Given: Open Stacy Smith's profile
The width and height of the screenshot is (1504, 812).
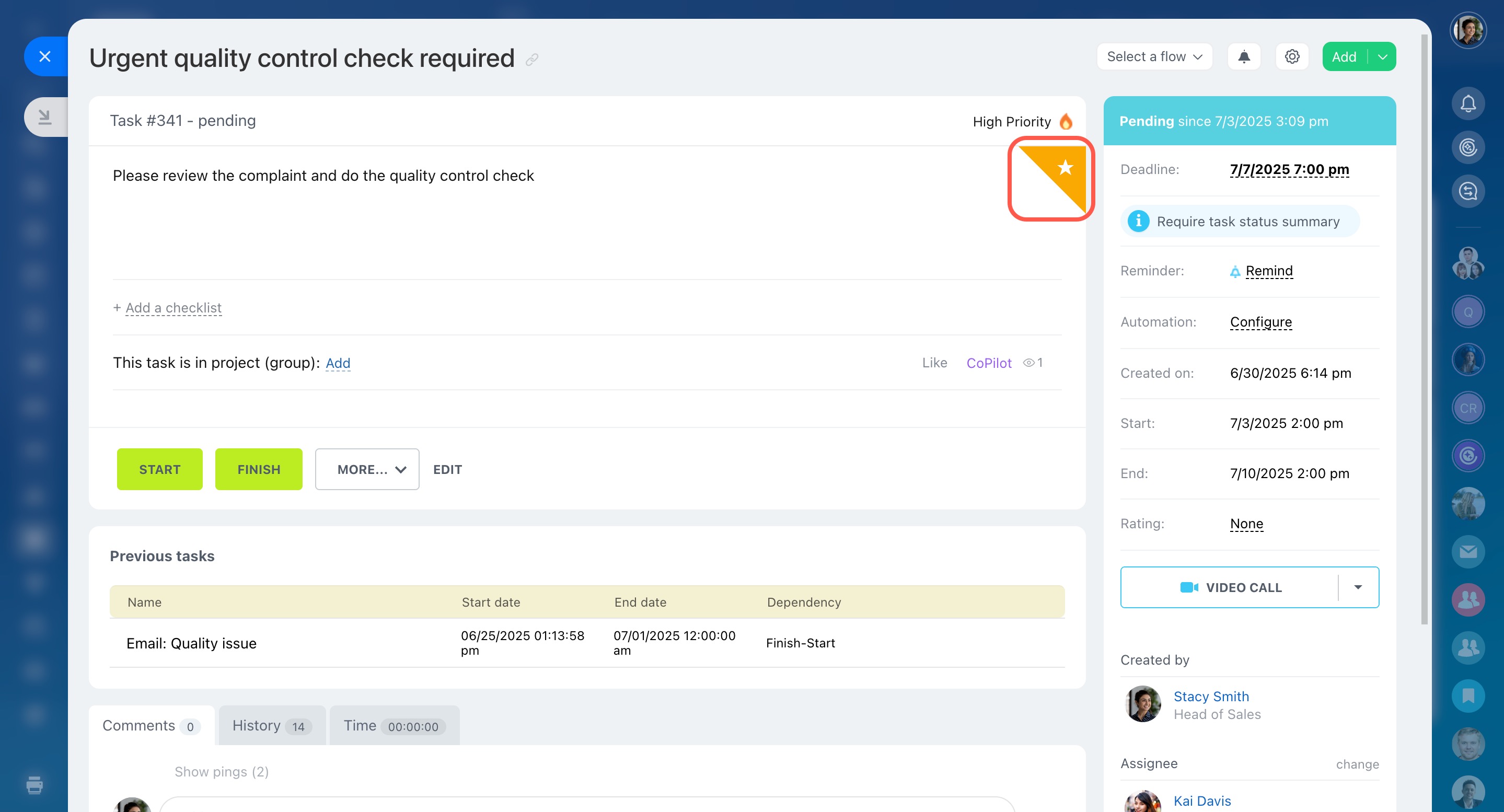Looking at the screenshot, I should click(x=1211, y=697).
